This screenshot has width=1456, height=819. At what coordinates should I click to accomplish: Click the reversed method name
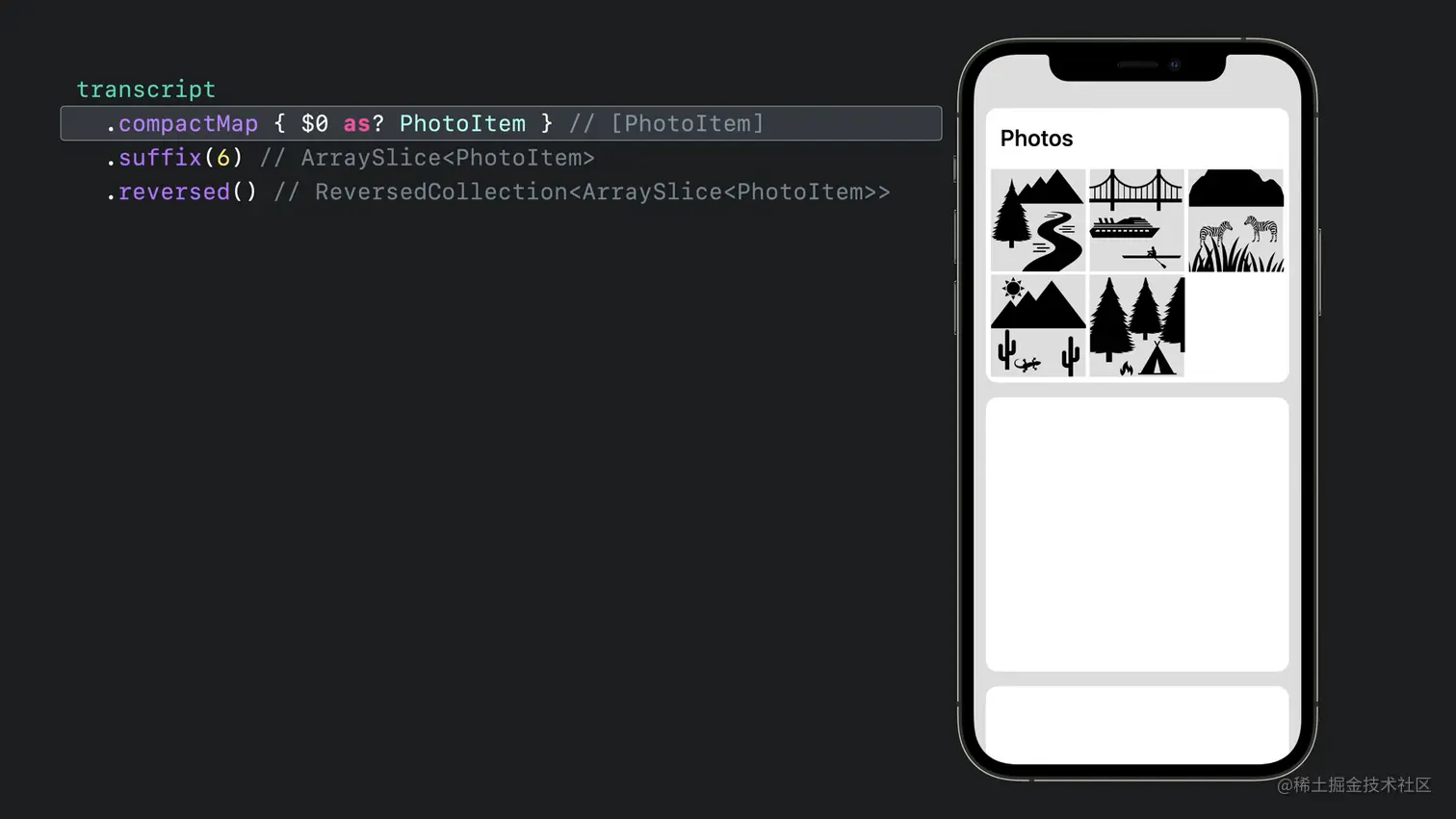(174, 192)
